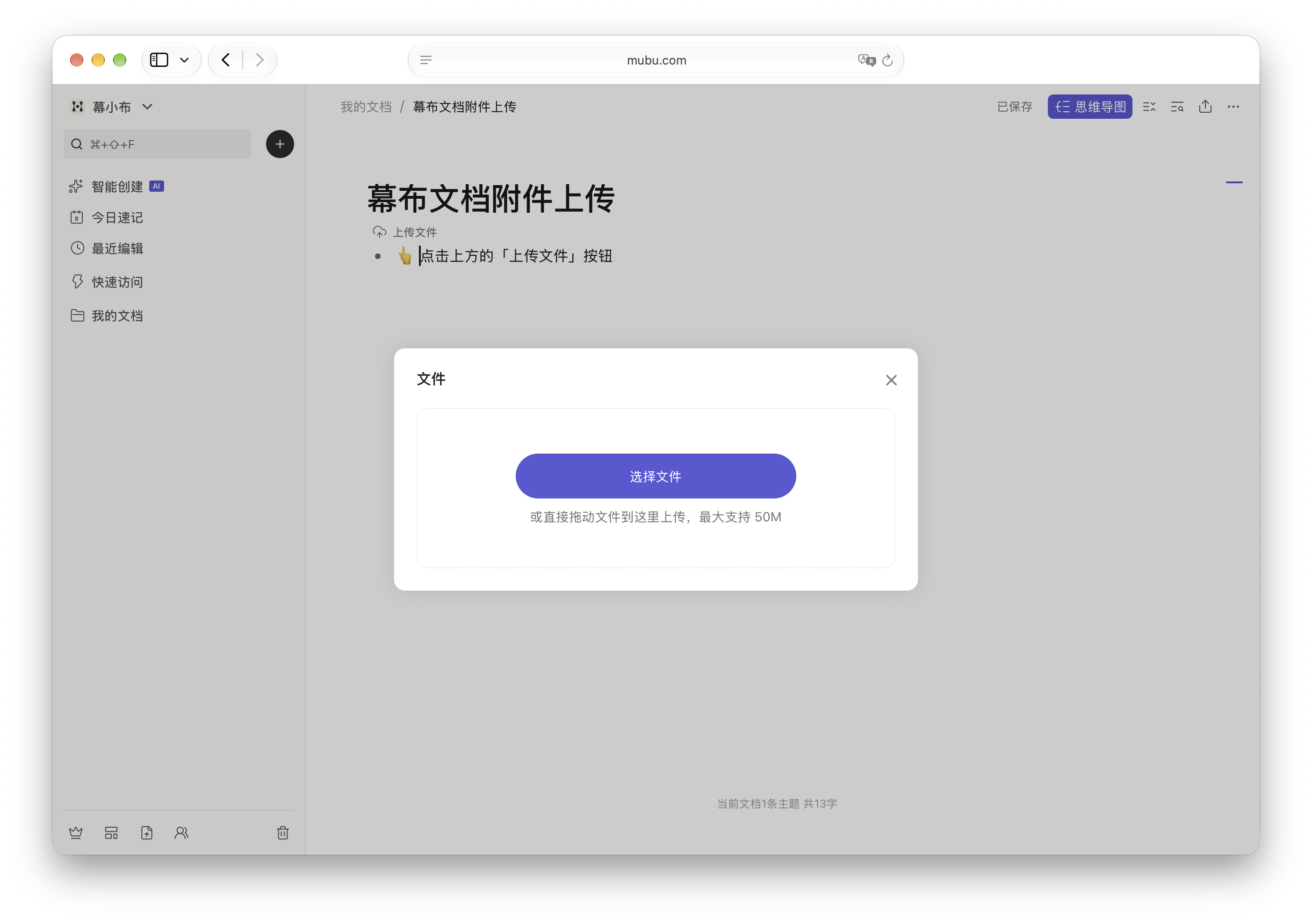Click the 点击上方的「上传文件」按钮 bullet text
Screen dimensions: 1312x924
pos(516,256)
